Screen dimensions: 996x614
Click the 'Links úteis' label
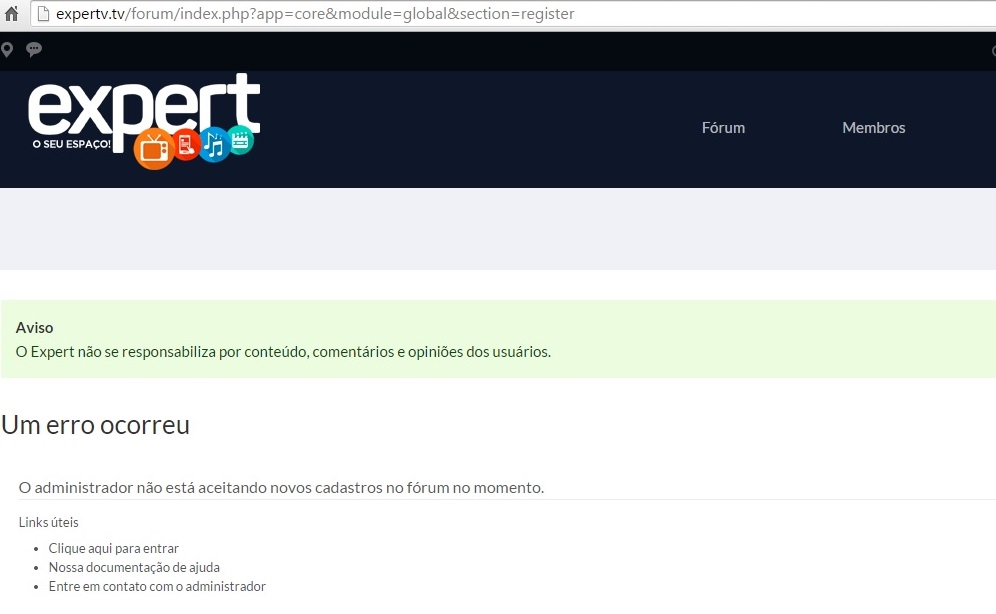[x=48, y=522]
